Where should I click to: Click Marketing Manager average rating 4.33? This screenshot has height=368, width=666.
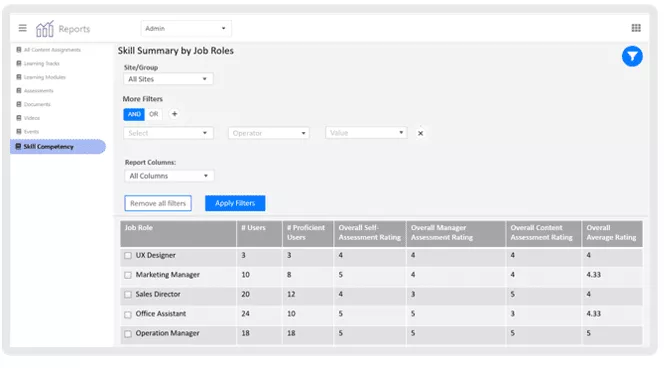(x=593, y=275)
